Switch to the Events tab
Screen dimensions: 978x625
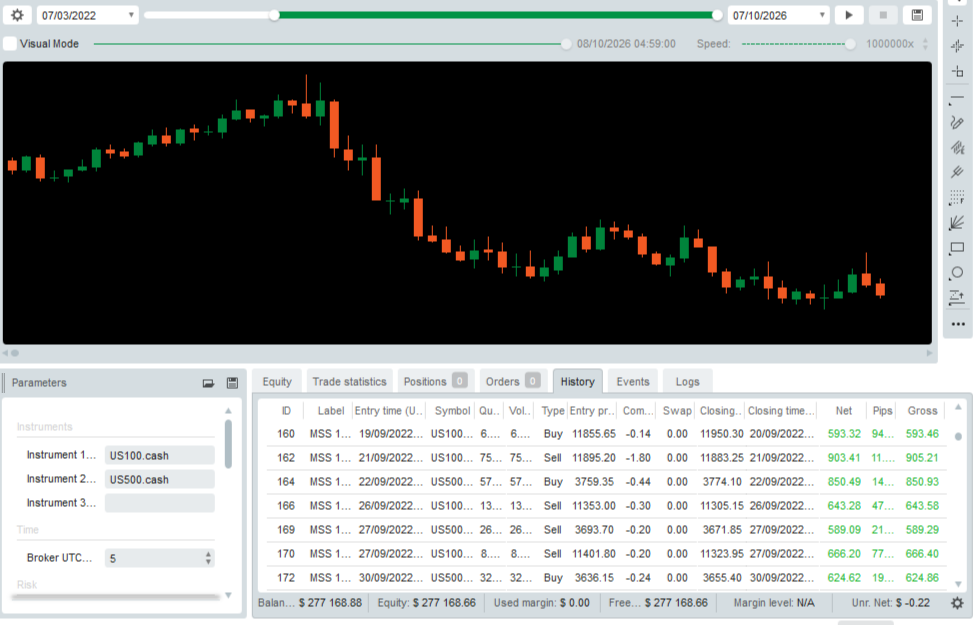633,382
